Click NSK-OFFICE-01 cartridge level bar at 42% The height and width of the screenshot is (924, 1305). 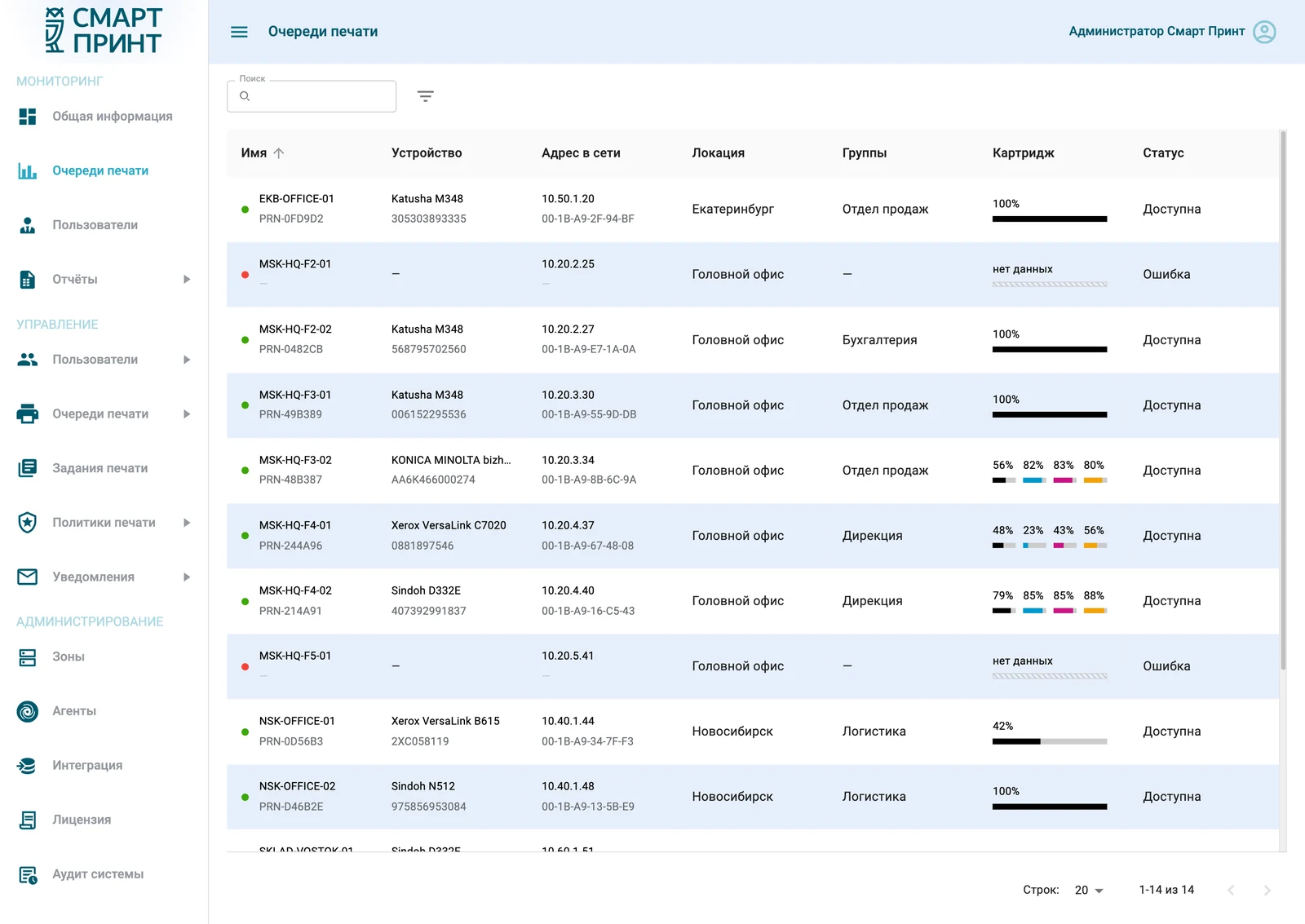(x=1050, y=741)
